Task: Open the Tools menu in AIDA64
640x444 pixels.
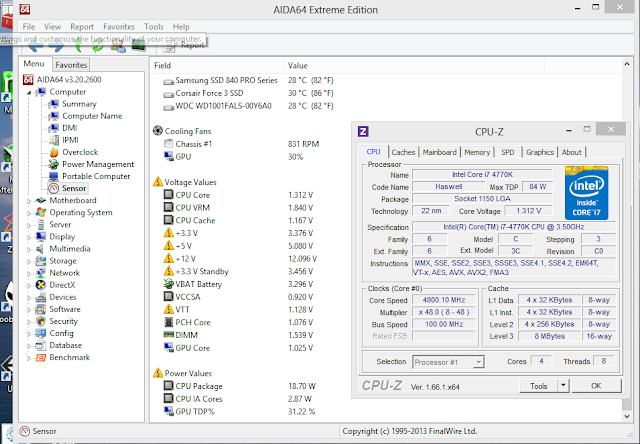Action: click(153, 27)
